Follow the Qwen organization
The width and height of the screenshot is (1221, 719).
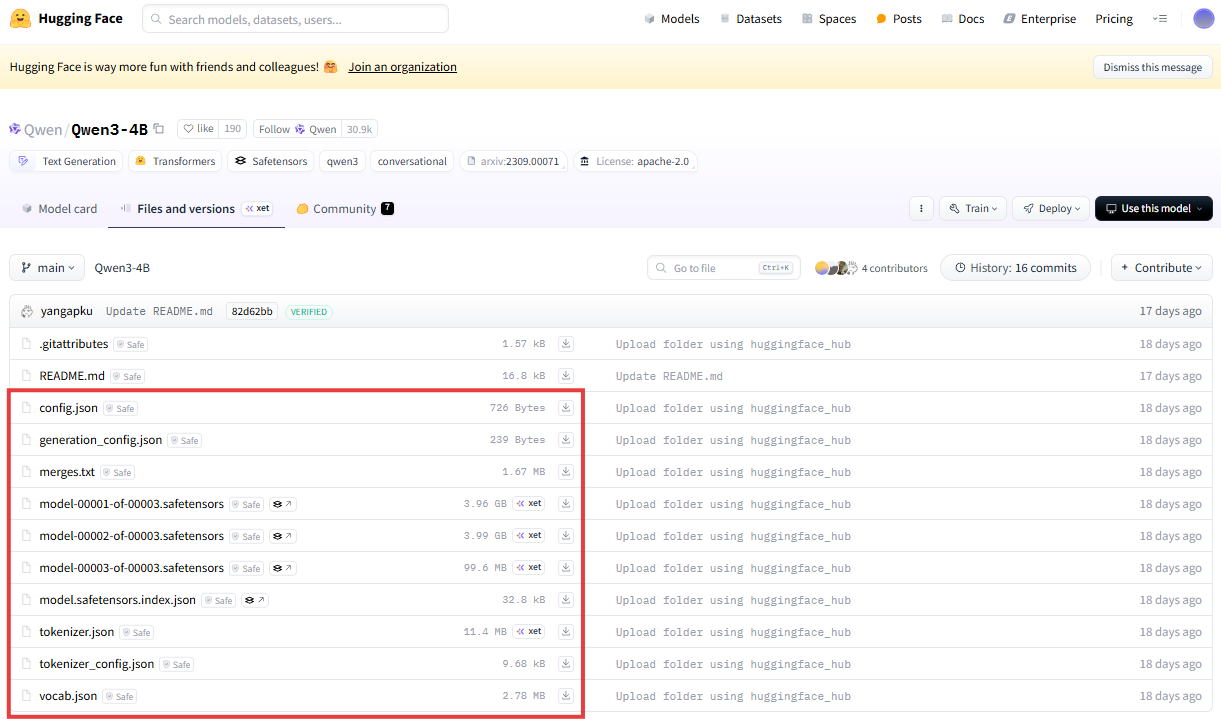tap(297, 129)
